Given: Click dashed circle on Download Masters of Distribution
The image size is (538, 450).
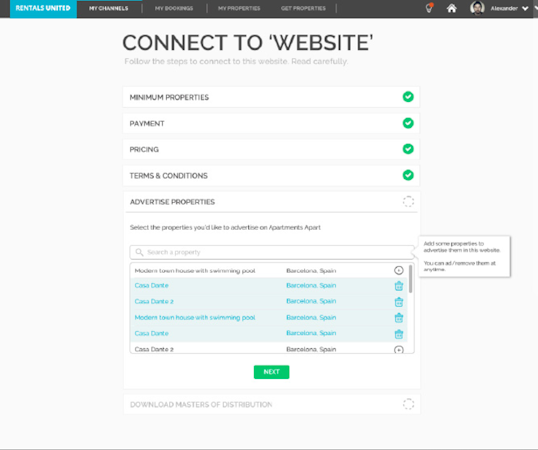Looking at the screenshot, I should 408,404.
